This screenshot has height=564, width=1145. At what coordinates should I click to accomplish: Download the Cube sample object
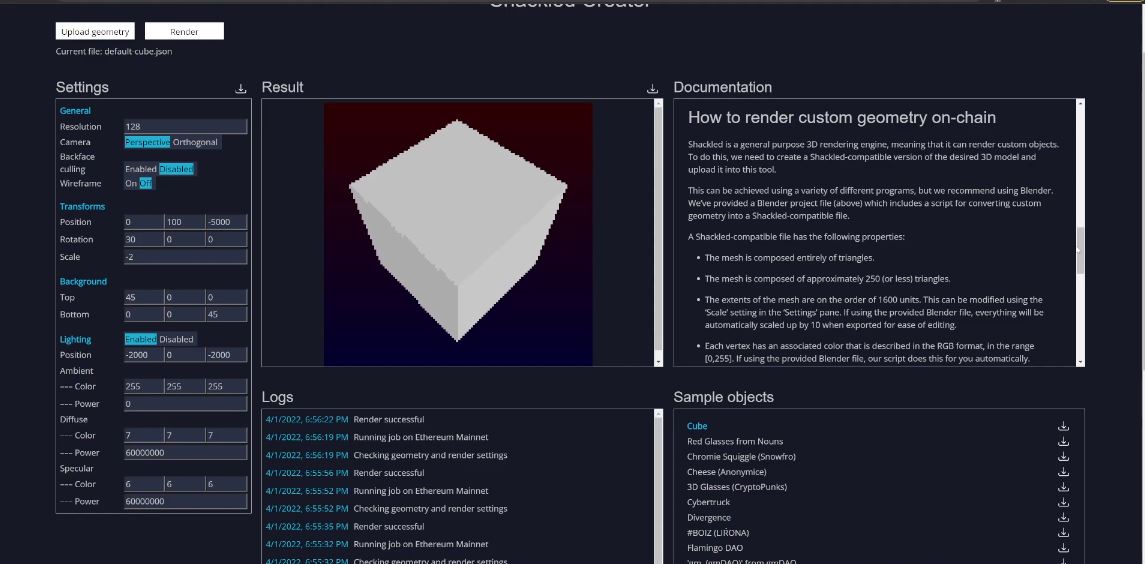1063,426
